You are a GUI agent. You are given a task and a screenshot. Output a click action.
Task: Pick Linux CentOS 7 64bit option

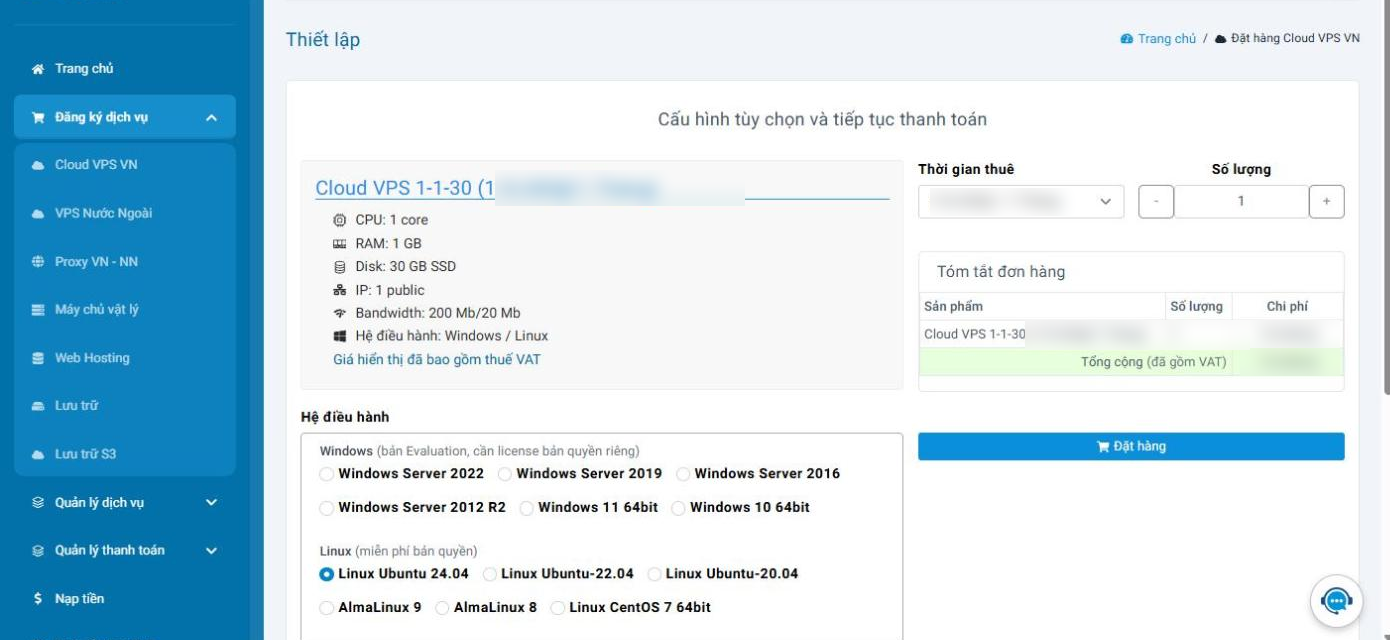pos(558,608)
